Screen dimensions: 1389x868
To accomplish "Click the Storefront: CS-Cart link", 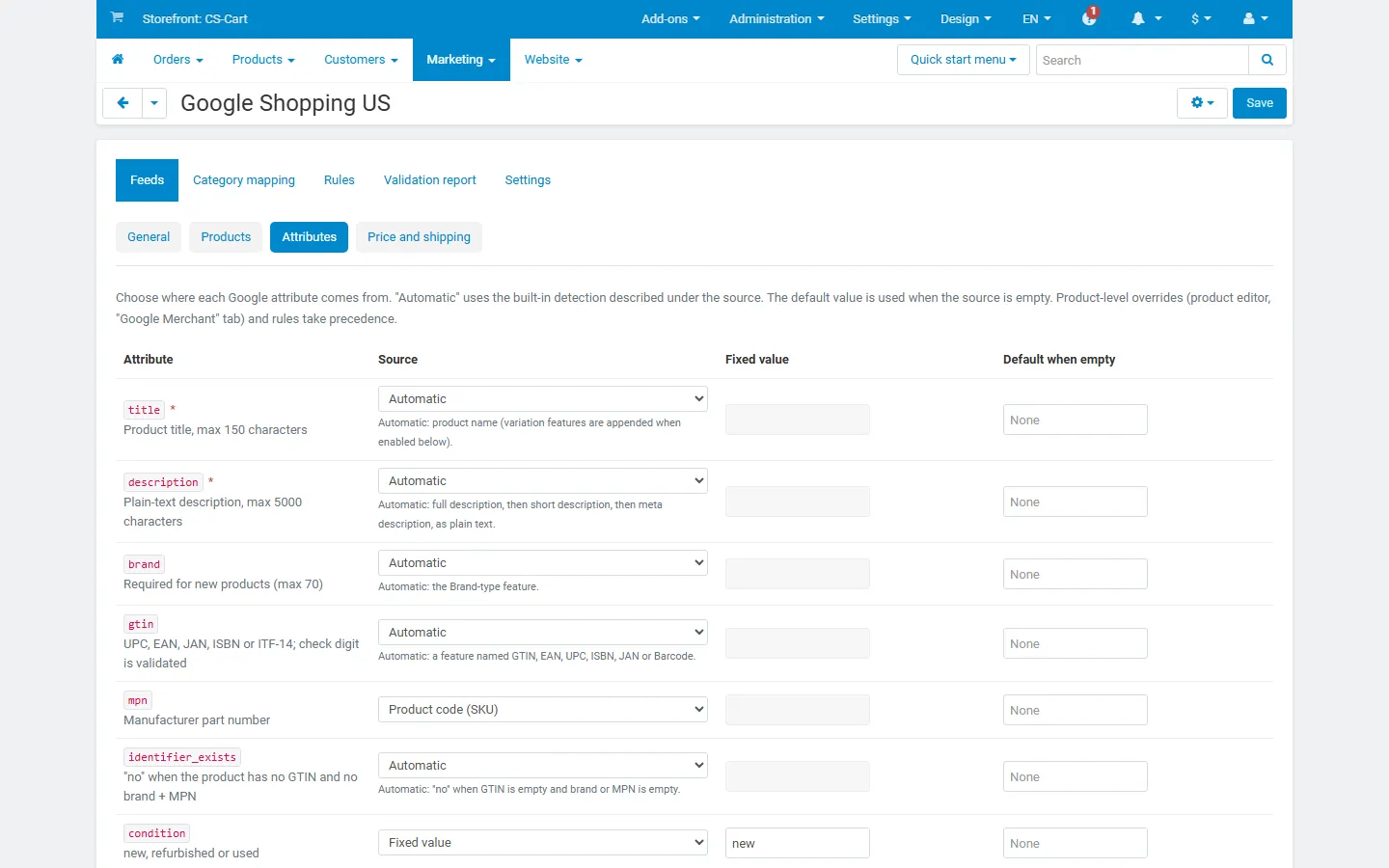I will pyautogui.click(x=195, y=18).
